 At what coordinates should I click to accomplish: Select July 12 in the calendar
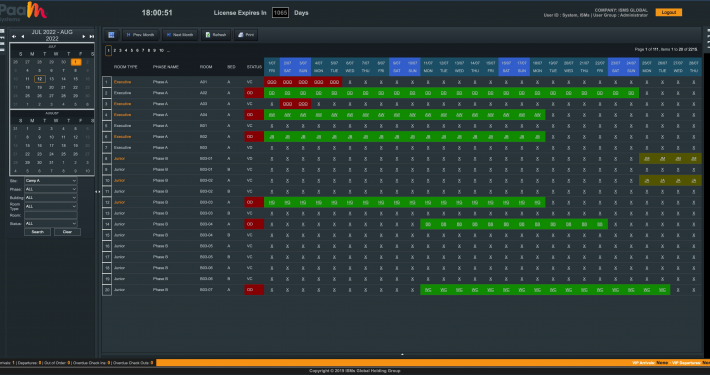click(x=40, y=79)
